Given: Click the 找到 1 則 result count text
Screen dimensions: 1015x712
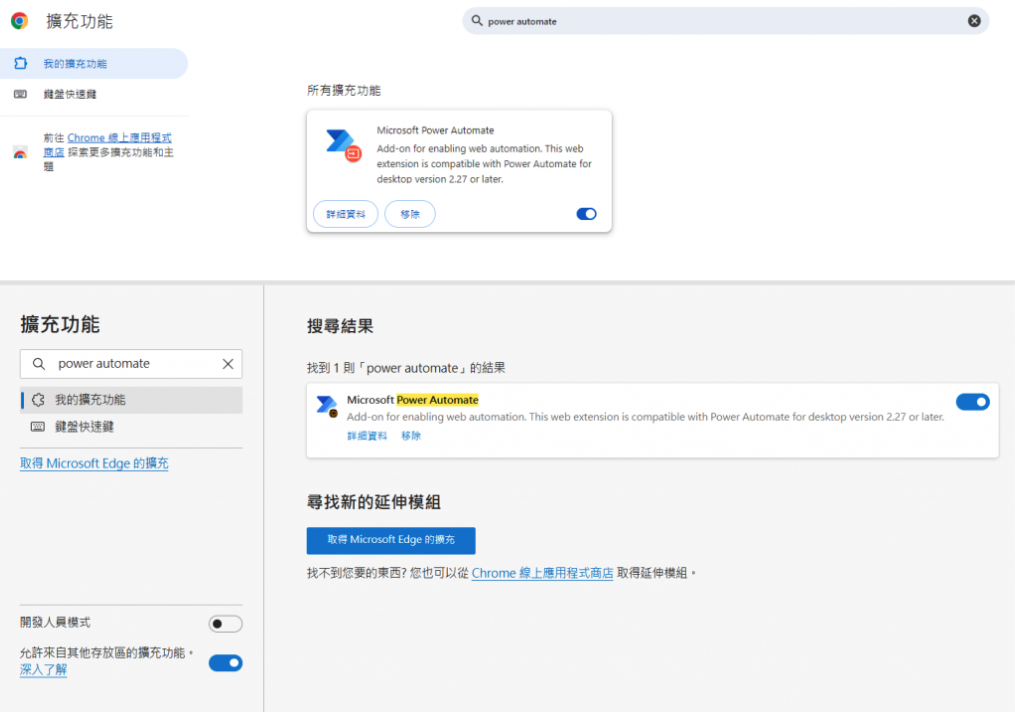Looking at the screenshot, I should point(406,368).
